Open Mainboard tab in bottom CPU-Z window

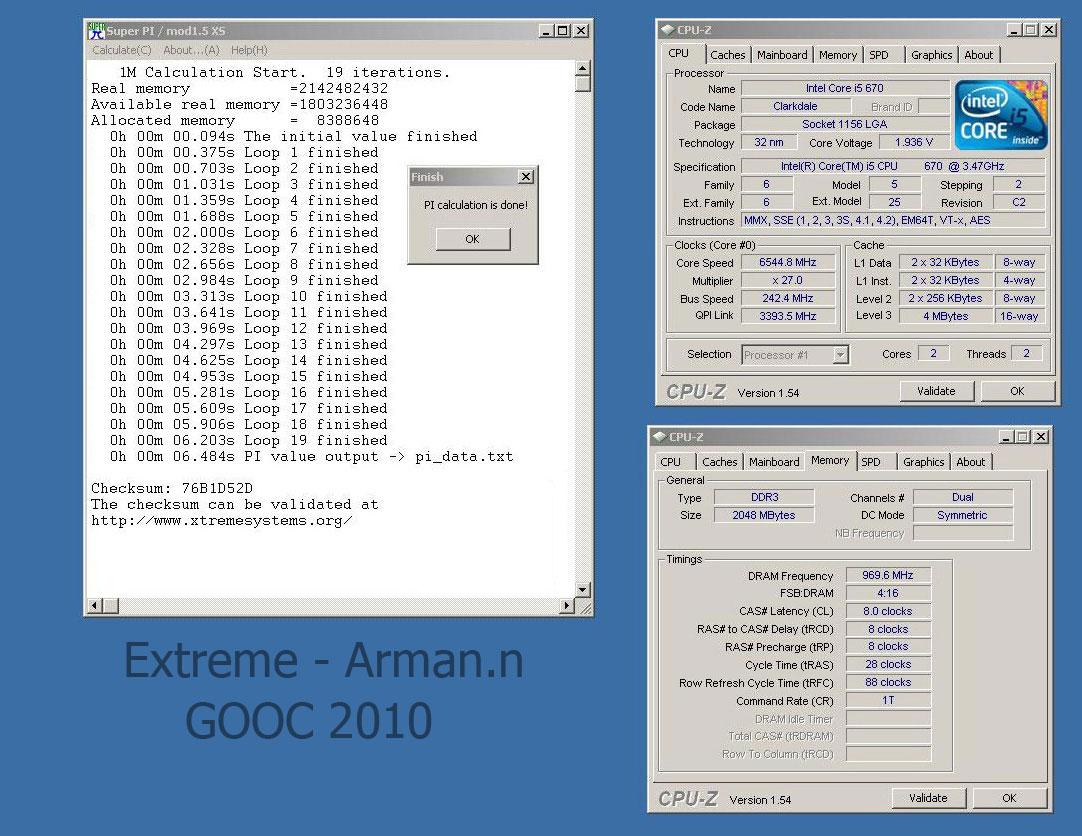coord(774,461)
